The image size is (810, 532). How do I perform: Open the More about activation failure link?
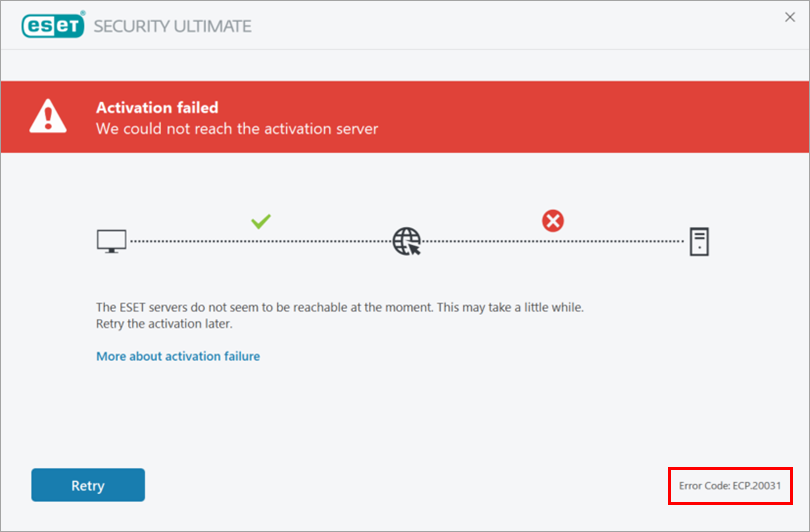(x=178, y=356)
